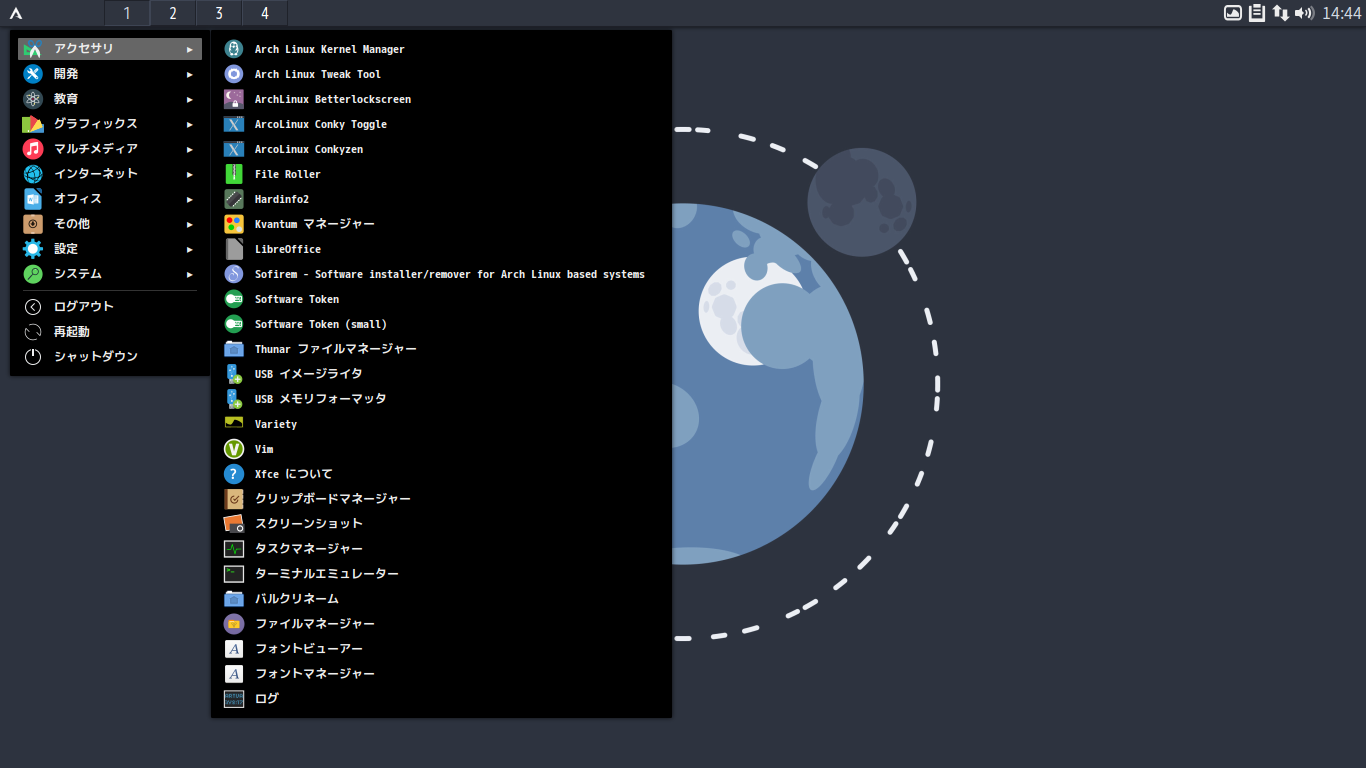Screen dimensions: 1366x768
Task: Click the フォントビューアー icon
Action: [x=234, y=649]
